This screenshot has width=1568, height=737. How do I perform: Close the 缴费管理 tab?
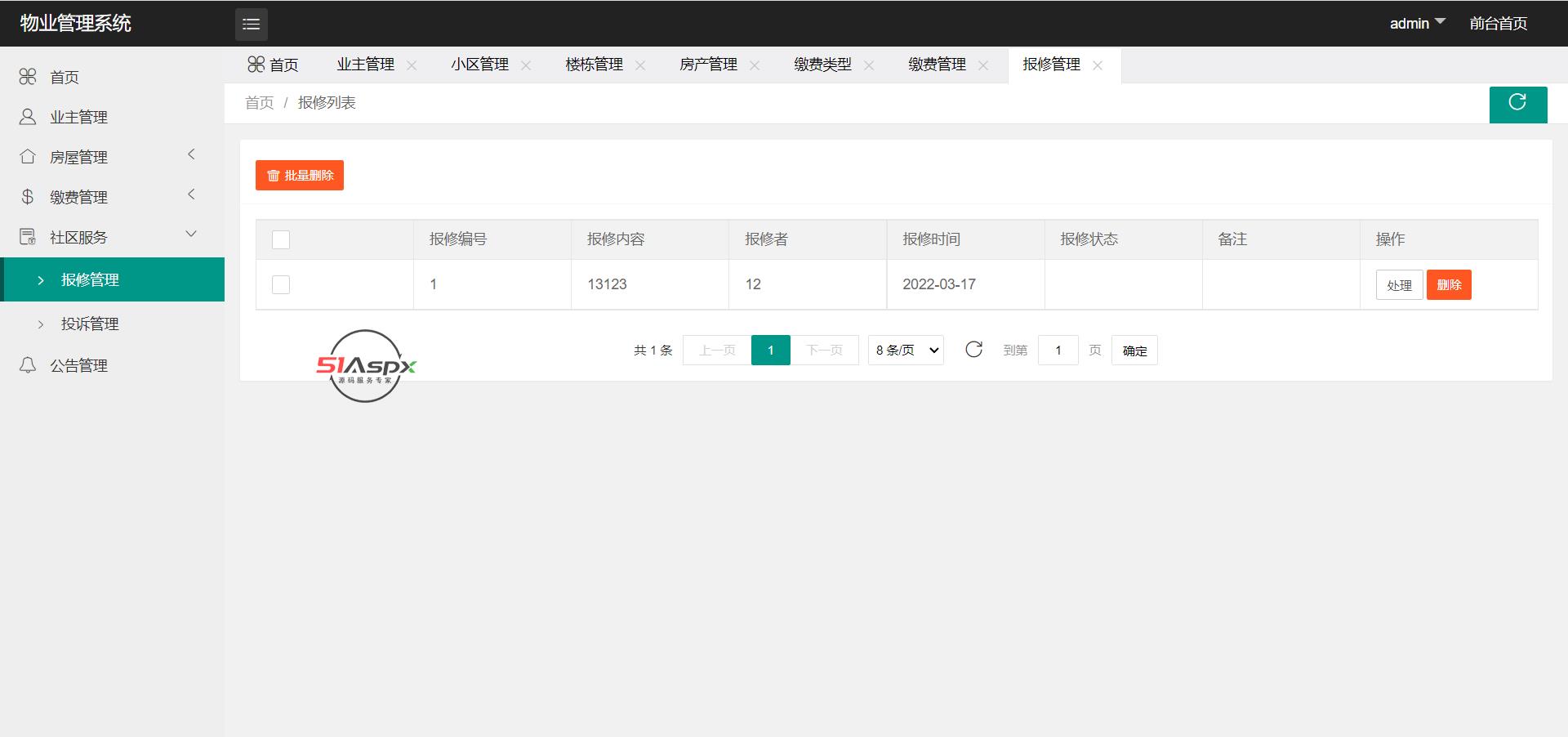click(x=983, y=65)
